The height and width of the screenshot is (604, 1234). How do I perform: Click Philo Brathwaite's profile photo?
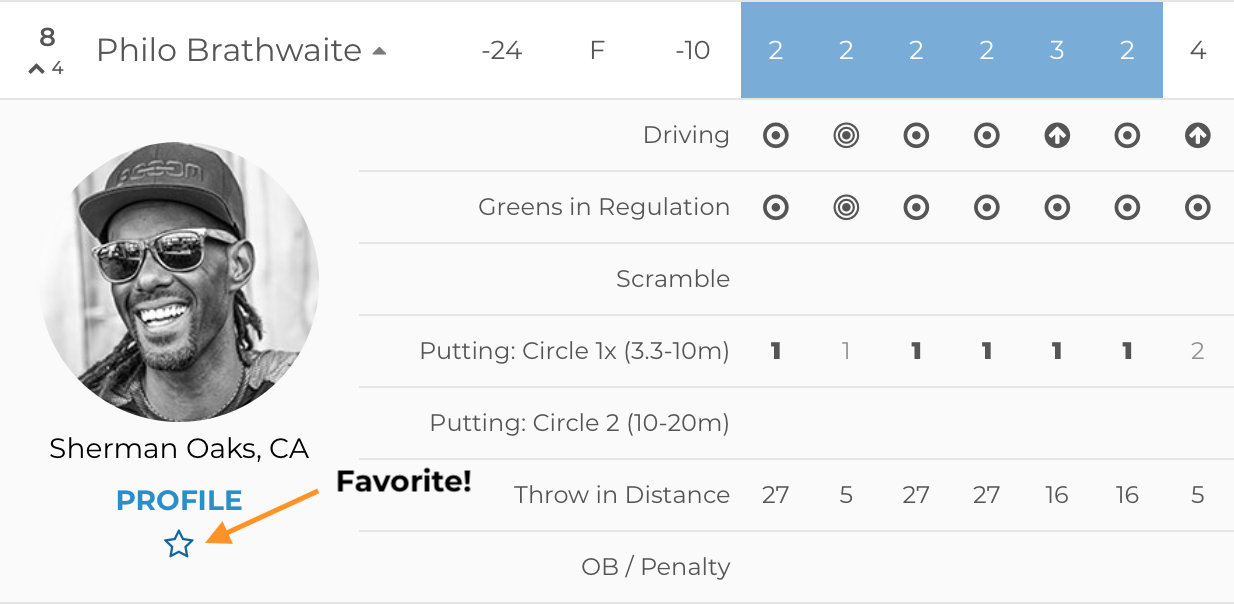[180, 281]
